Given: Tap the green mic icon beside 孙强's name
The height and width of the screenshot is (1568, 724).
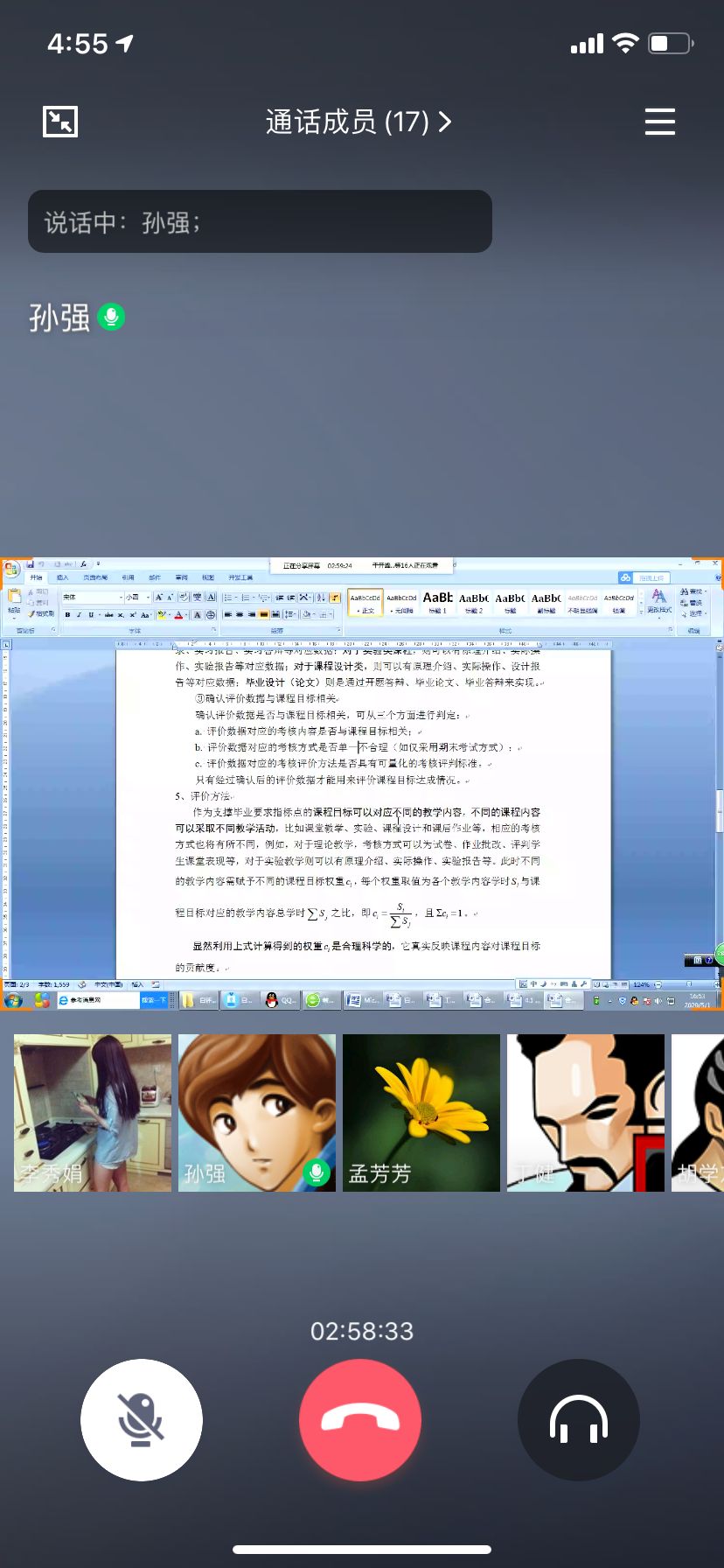Looking at the screenshot, I should (111, 317).
